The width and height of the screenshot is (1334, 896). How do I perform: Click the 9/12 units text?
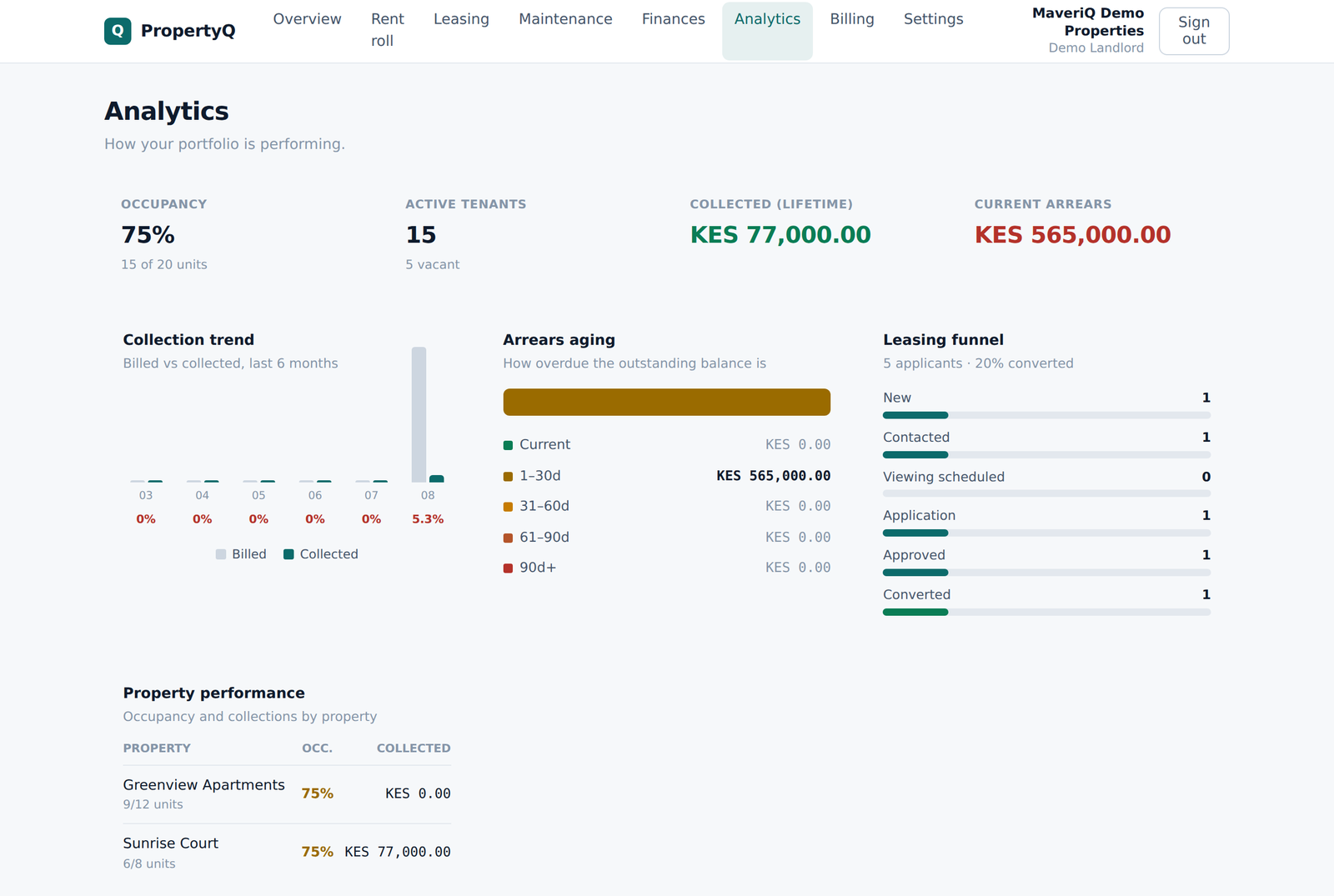[153, 804]
